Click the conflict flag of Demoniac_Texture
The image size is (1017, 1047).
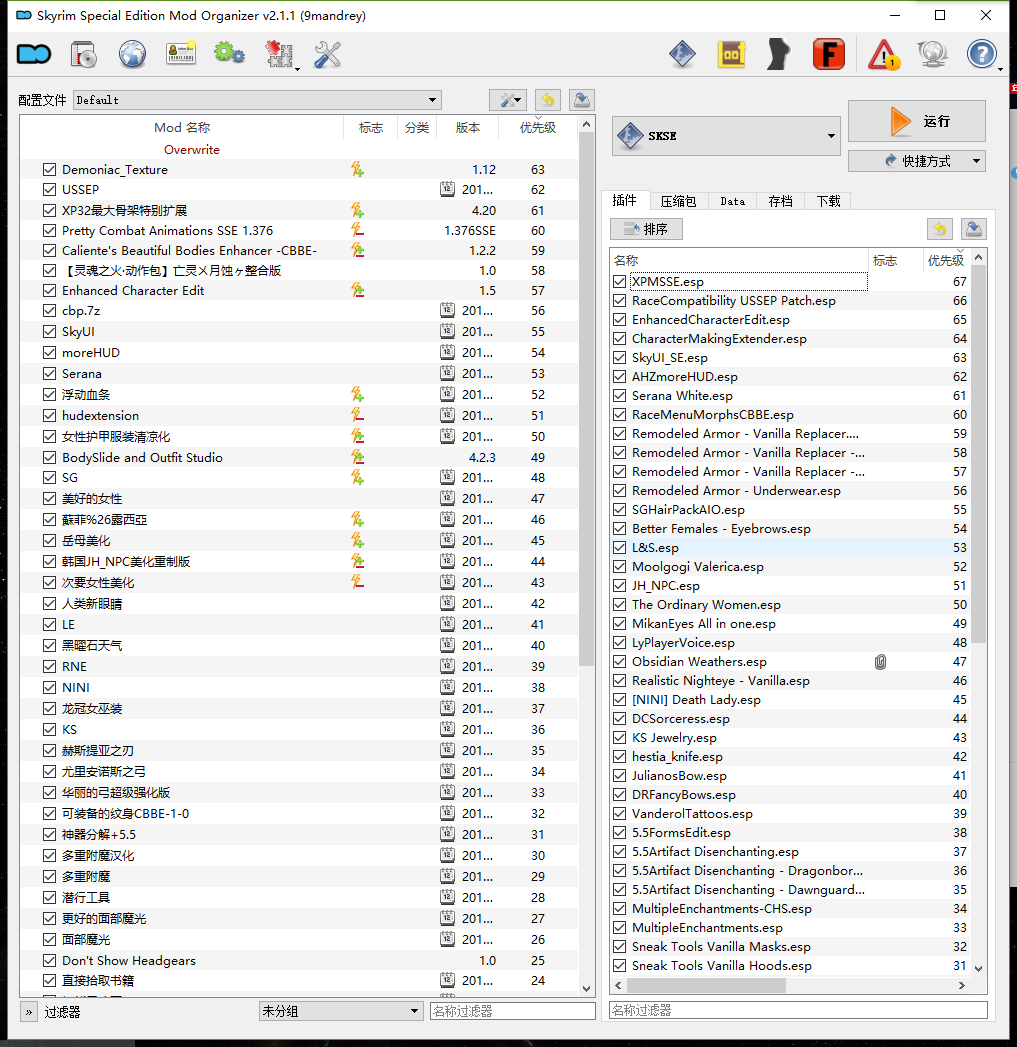click(358, 170)
